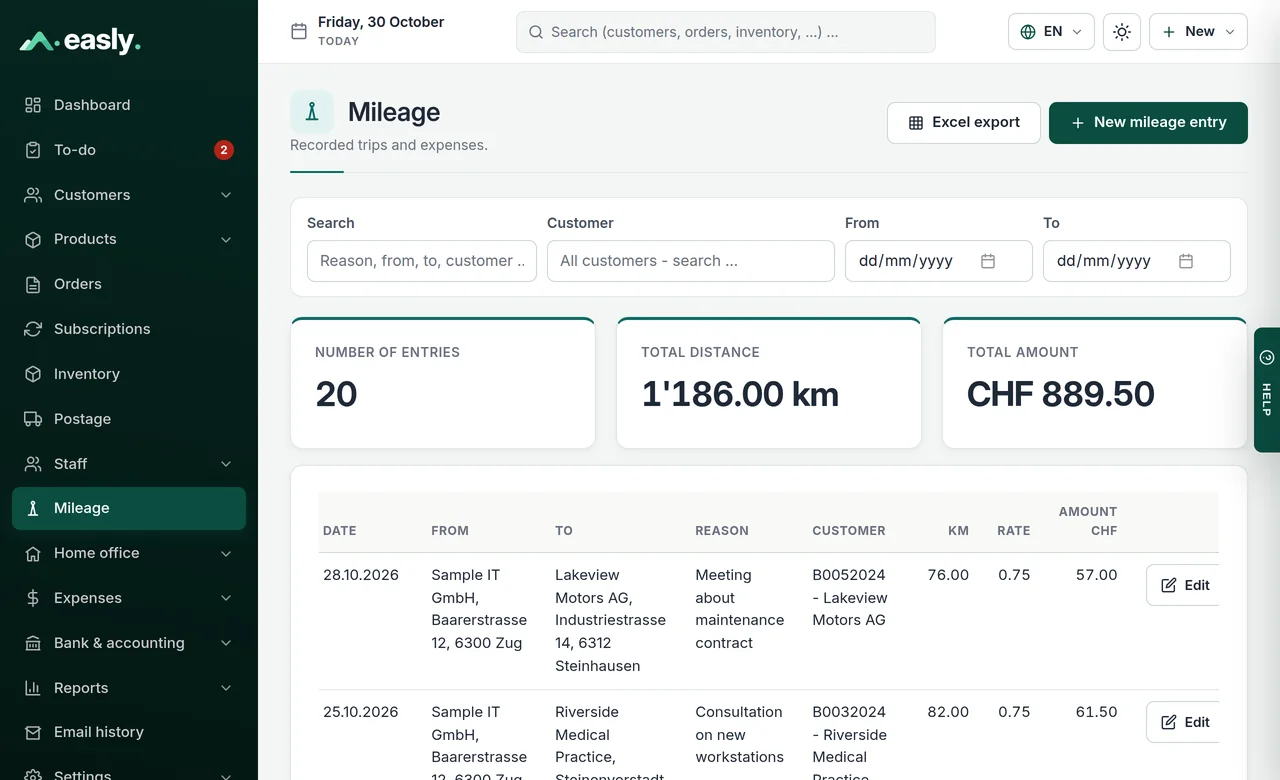
Task: Click the To-do clipboard icon
Action: pos(33,150)
